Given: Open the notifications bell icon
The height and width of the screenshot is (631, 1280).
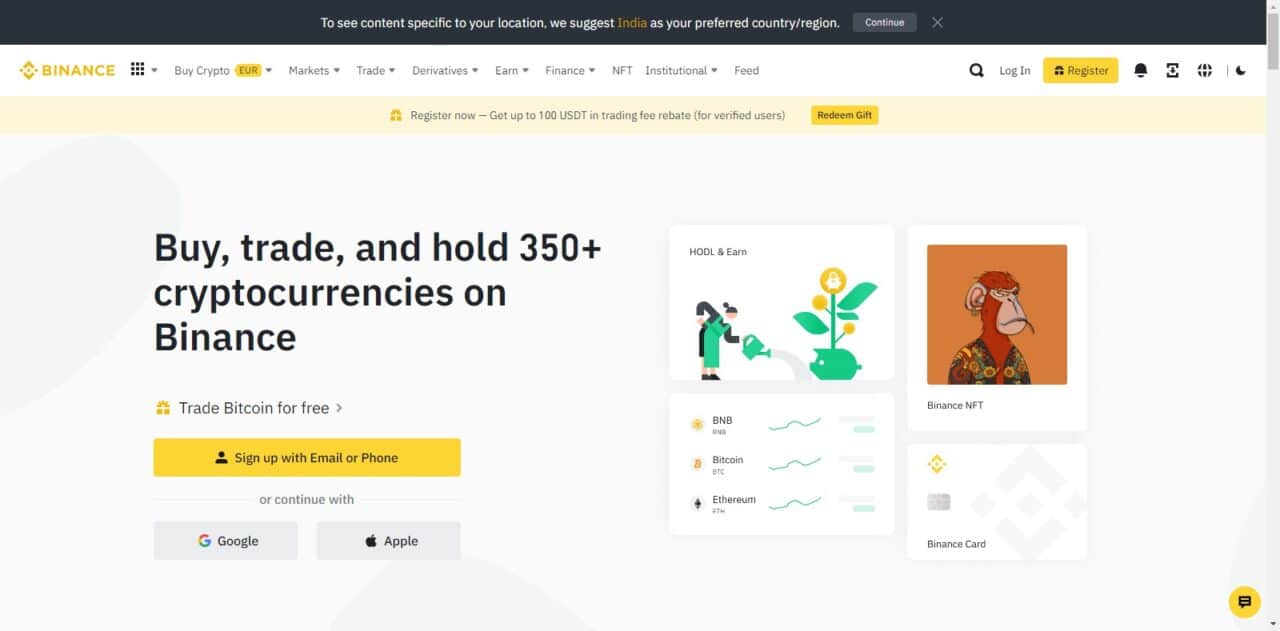Looking at the screenshot, I should click(x=1140, y=70).
